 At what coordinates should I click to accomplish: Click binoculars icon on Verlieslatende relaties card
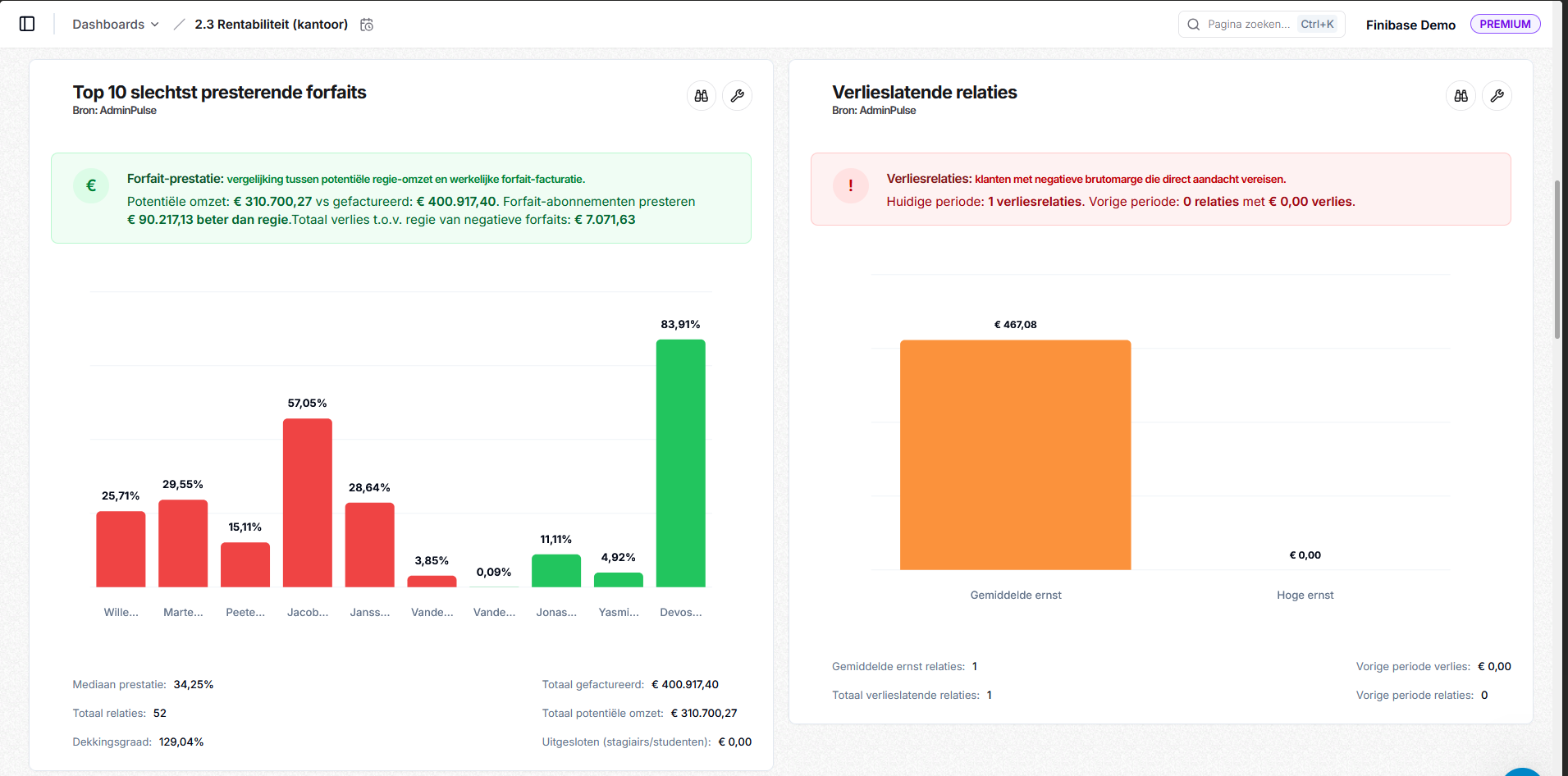point(1461,96)
